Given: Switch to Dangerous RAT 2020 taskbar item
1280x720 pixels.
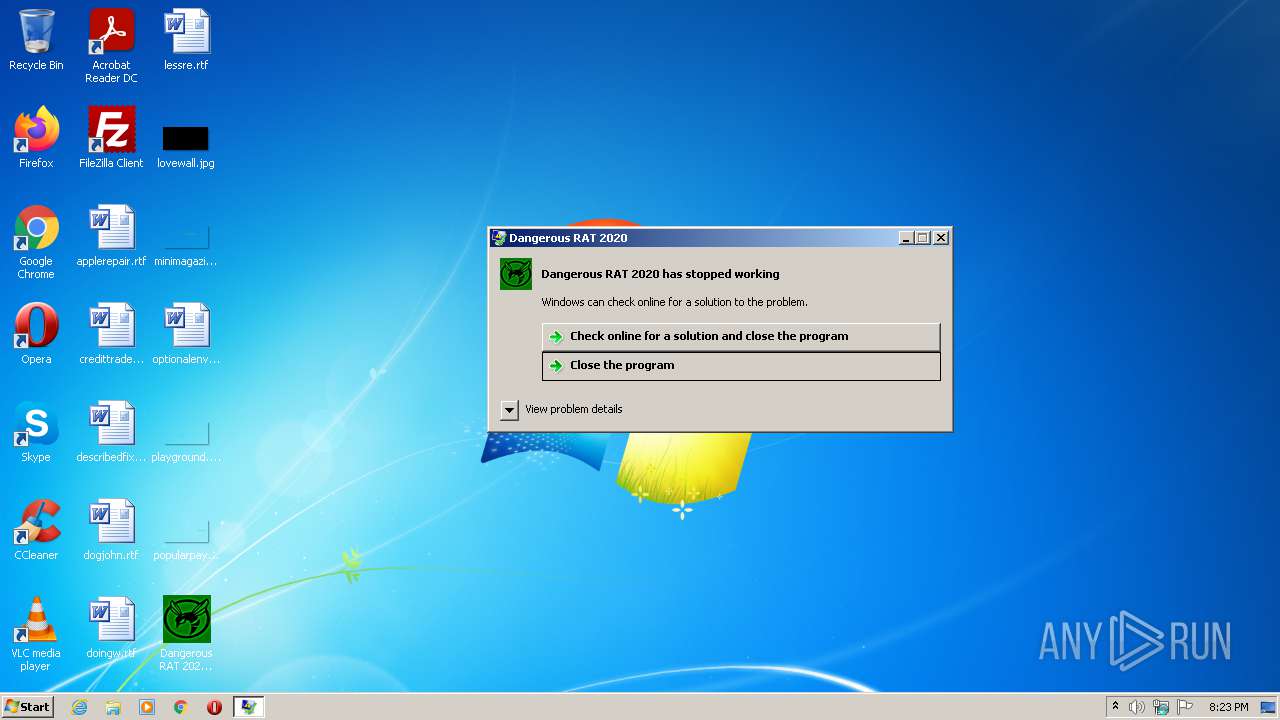Looking at the screenshot, I should tap(248, 707).
